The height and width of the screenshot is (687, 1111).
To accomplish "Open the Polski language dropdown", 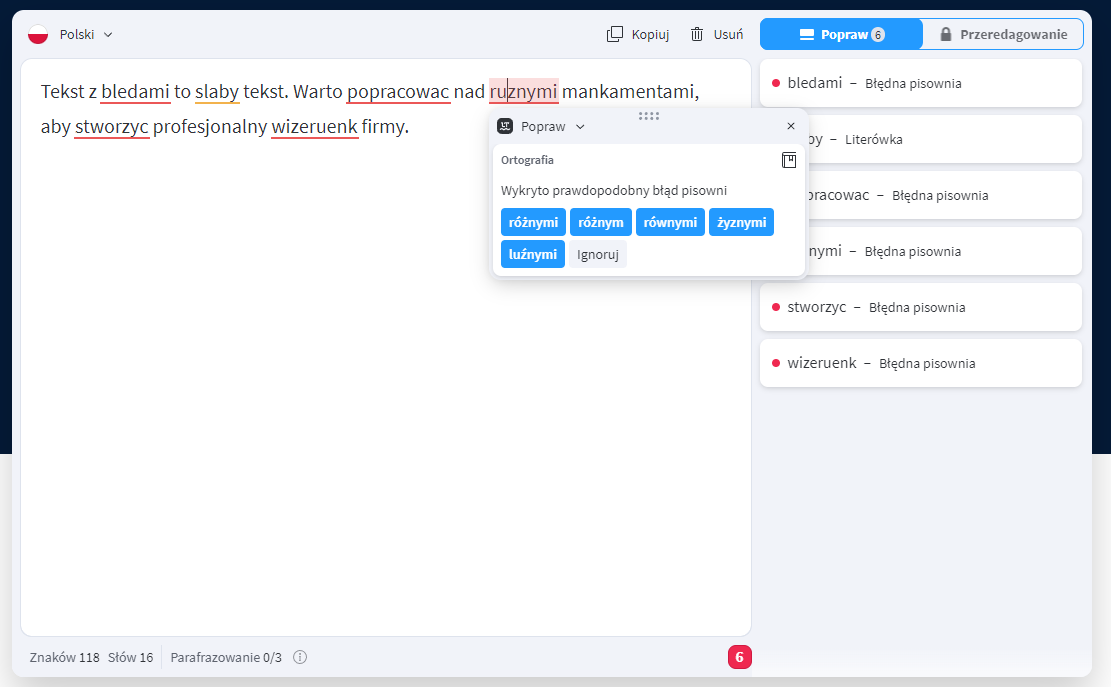I will pyautogui.click(x=86, y=34).
